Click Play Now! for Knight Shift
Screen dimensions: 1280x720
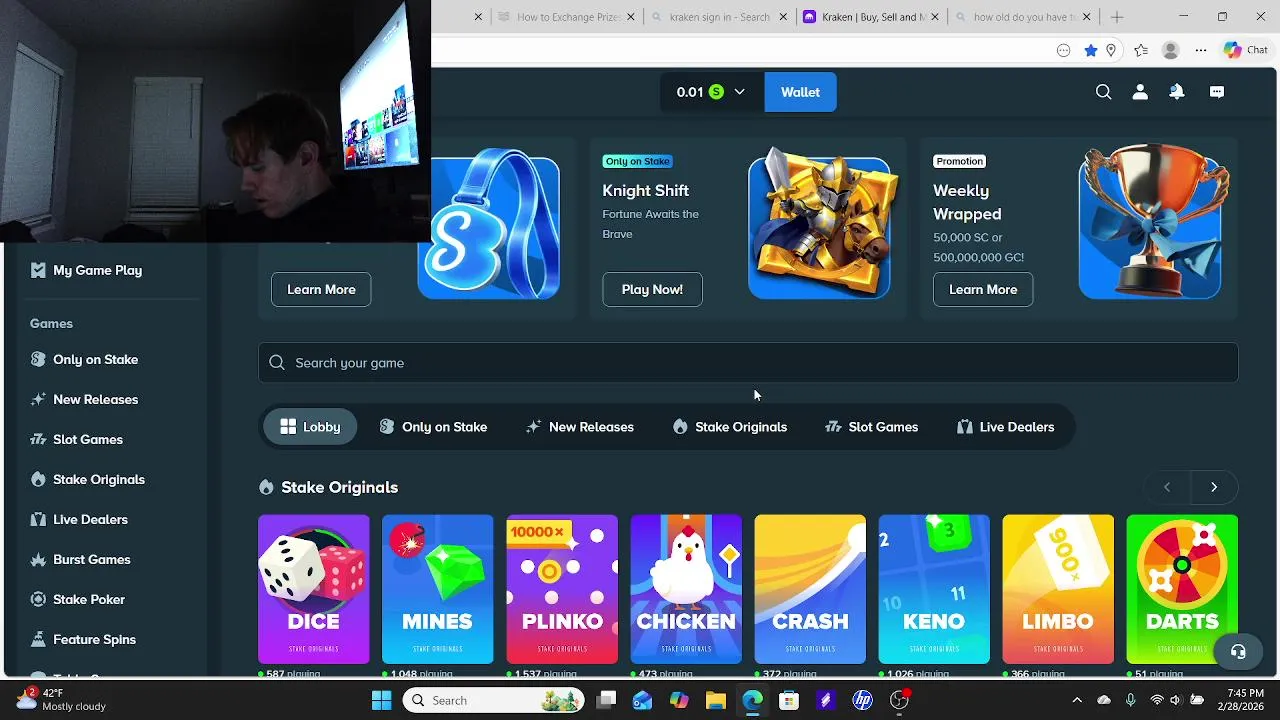[652, 289]
